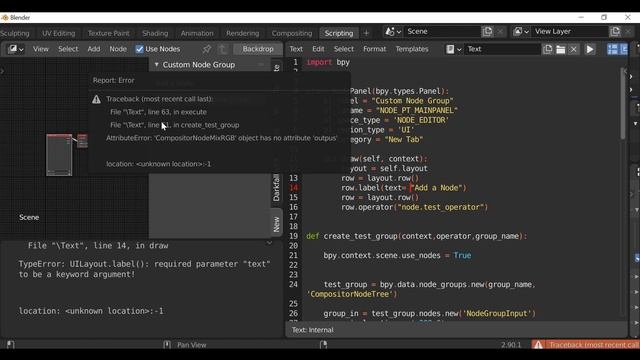Click the warning triangle in the error report

point(96,99)
